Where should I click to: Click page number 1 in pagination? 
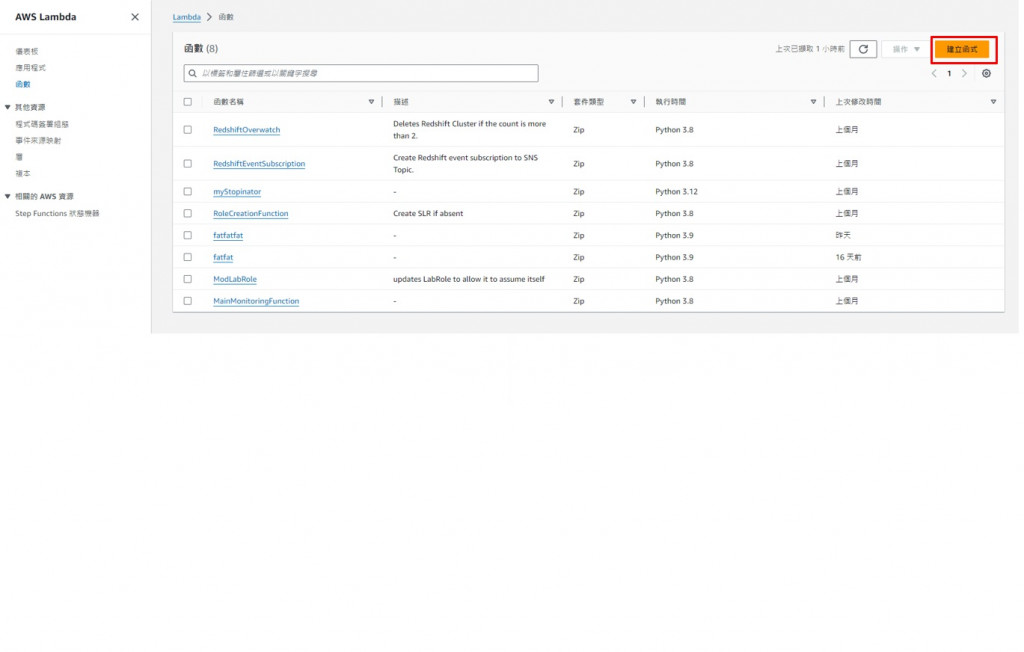tap(949, 74)
